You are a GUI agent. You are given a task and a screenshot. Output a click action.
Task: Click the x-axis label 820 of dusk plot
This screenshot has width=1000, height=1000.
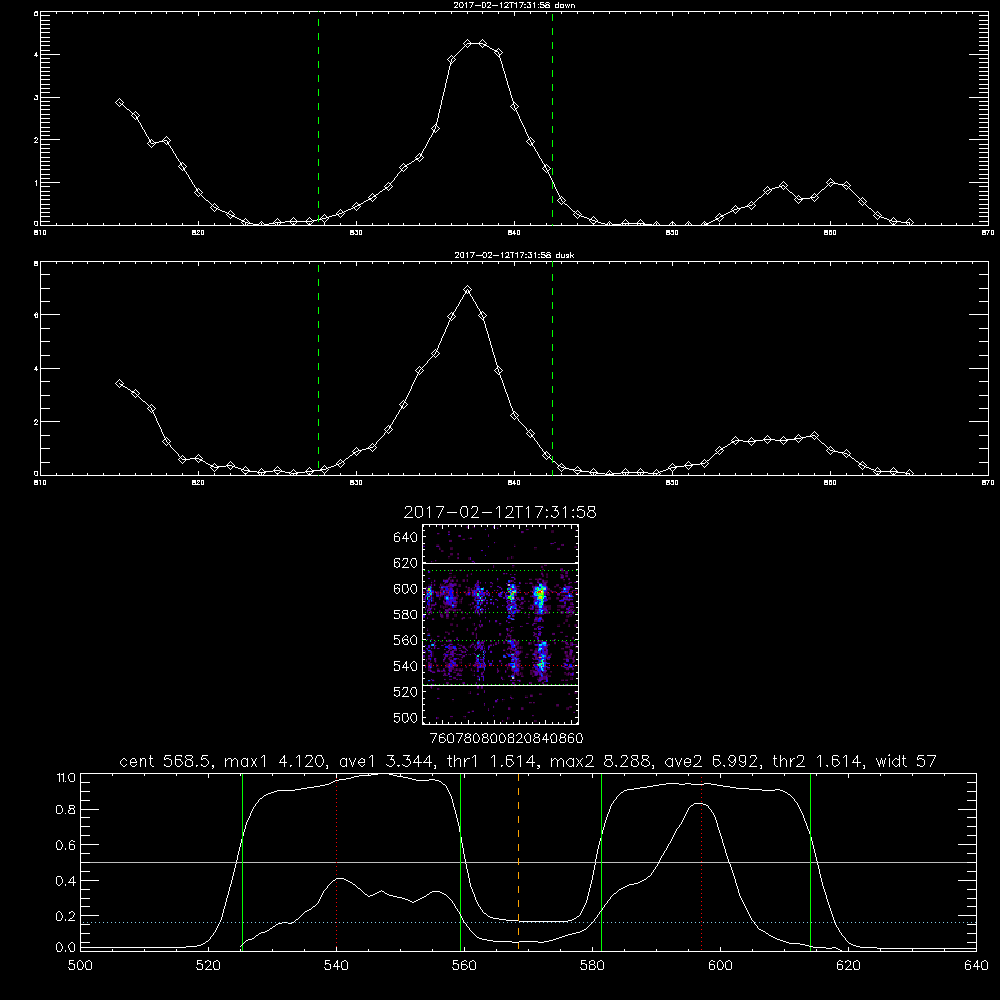click(198, 483)
